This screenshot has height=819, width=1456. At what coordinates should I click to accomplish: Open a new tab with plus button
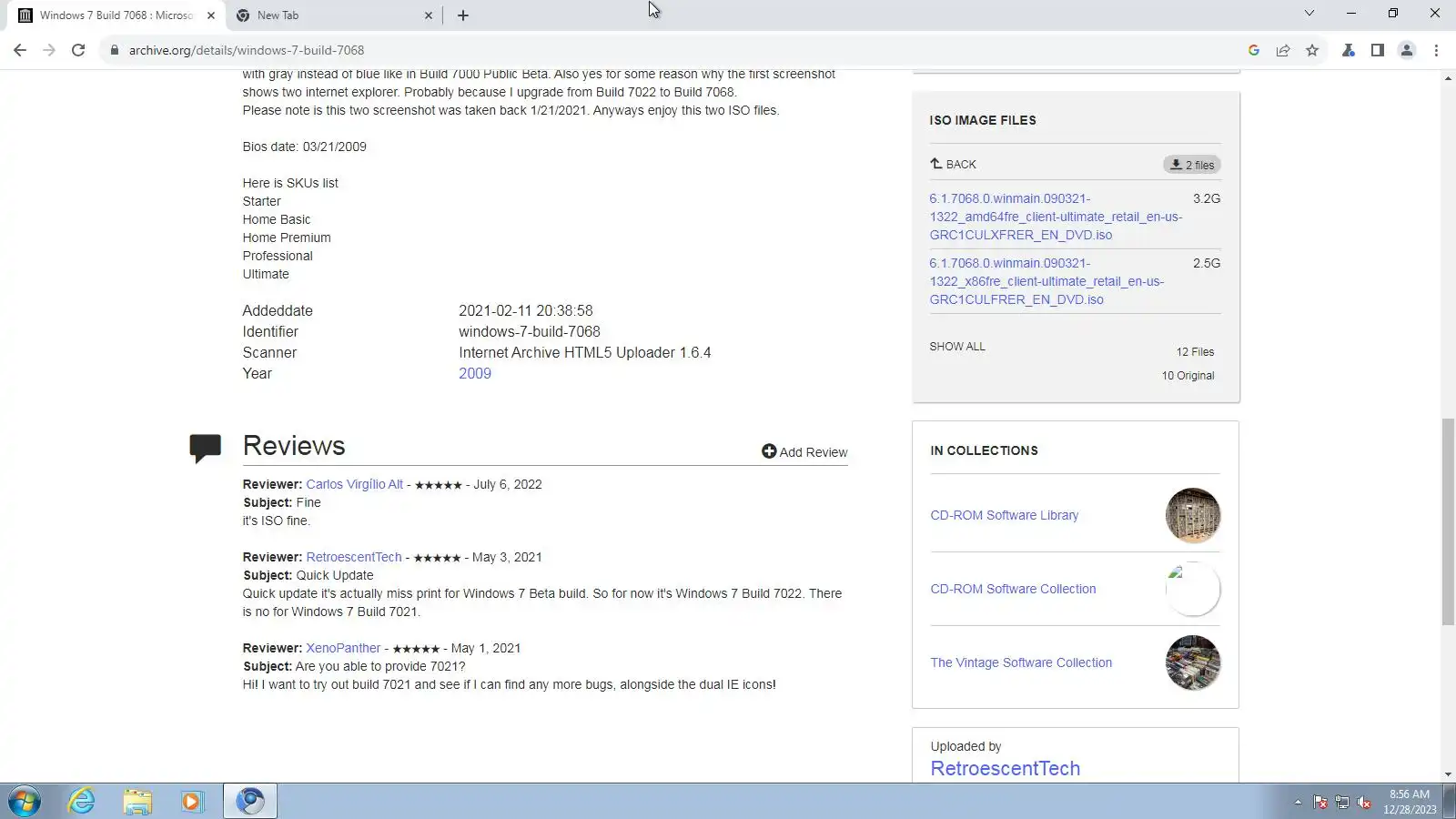[x=463, y=15]
